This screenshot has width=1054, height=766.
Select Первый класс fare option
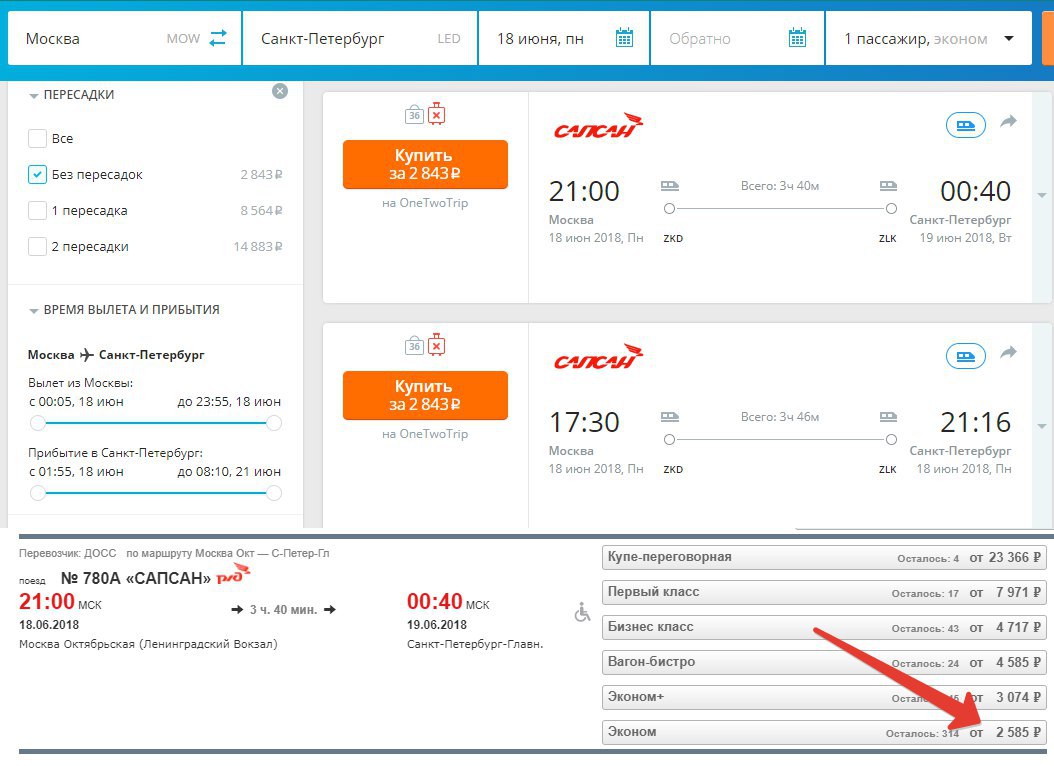tap(824, 592)
